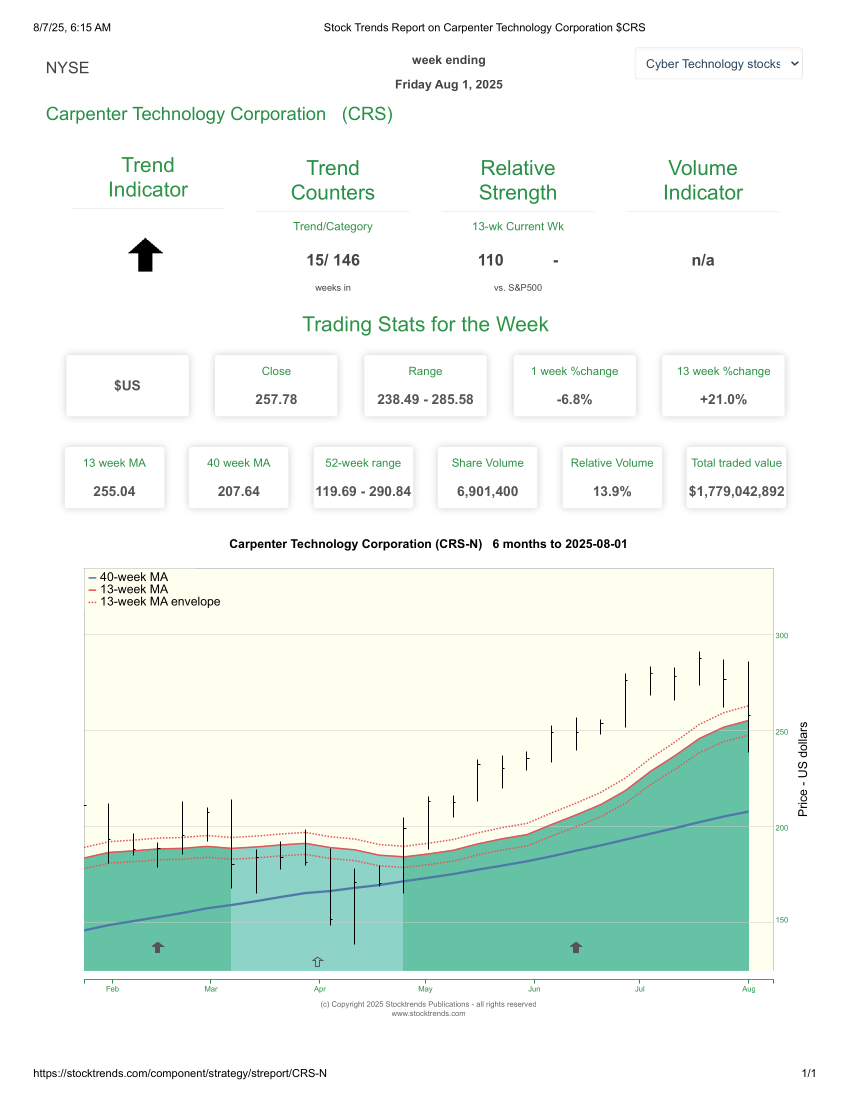This screenshot has height=1100, width=850.
Task: Open the Cyber Technology stocks dropdown
Action: click(x=718, y=63)
